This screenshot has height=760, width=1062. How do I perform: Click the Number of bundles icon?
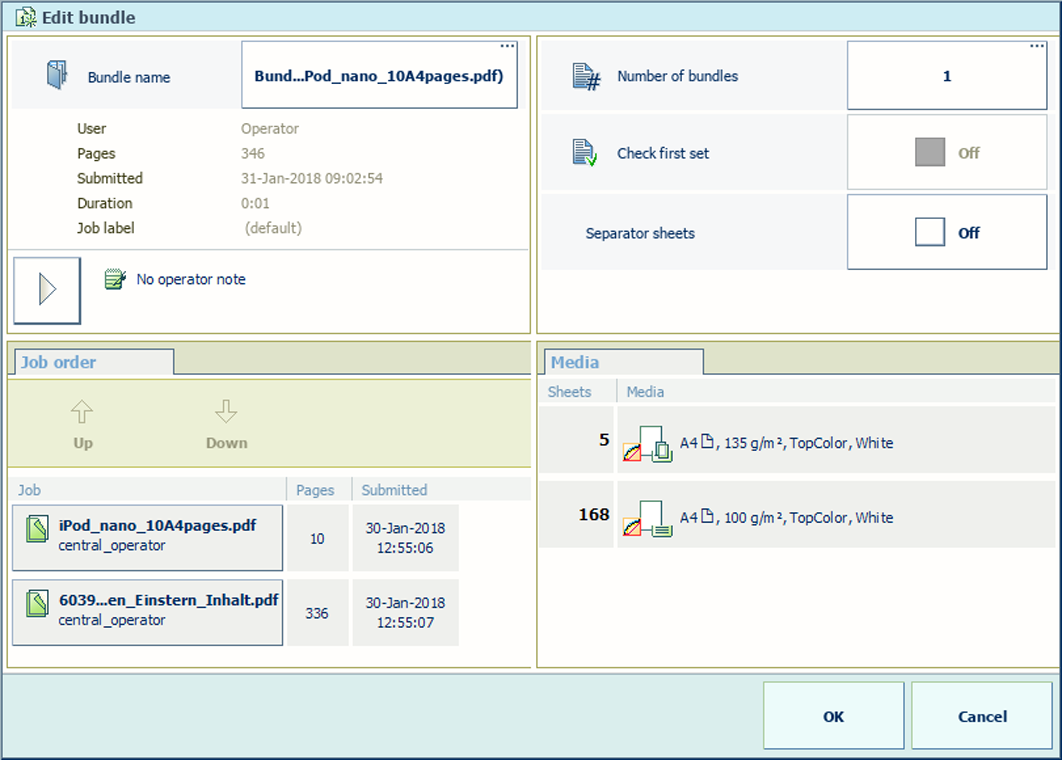[586, 76]
